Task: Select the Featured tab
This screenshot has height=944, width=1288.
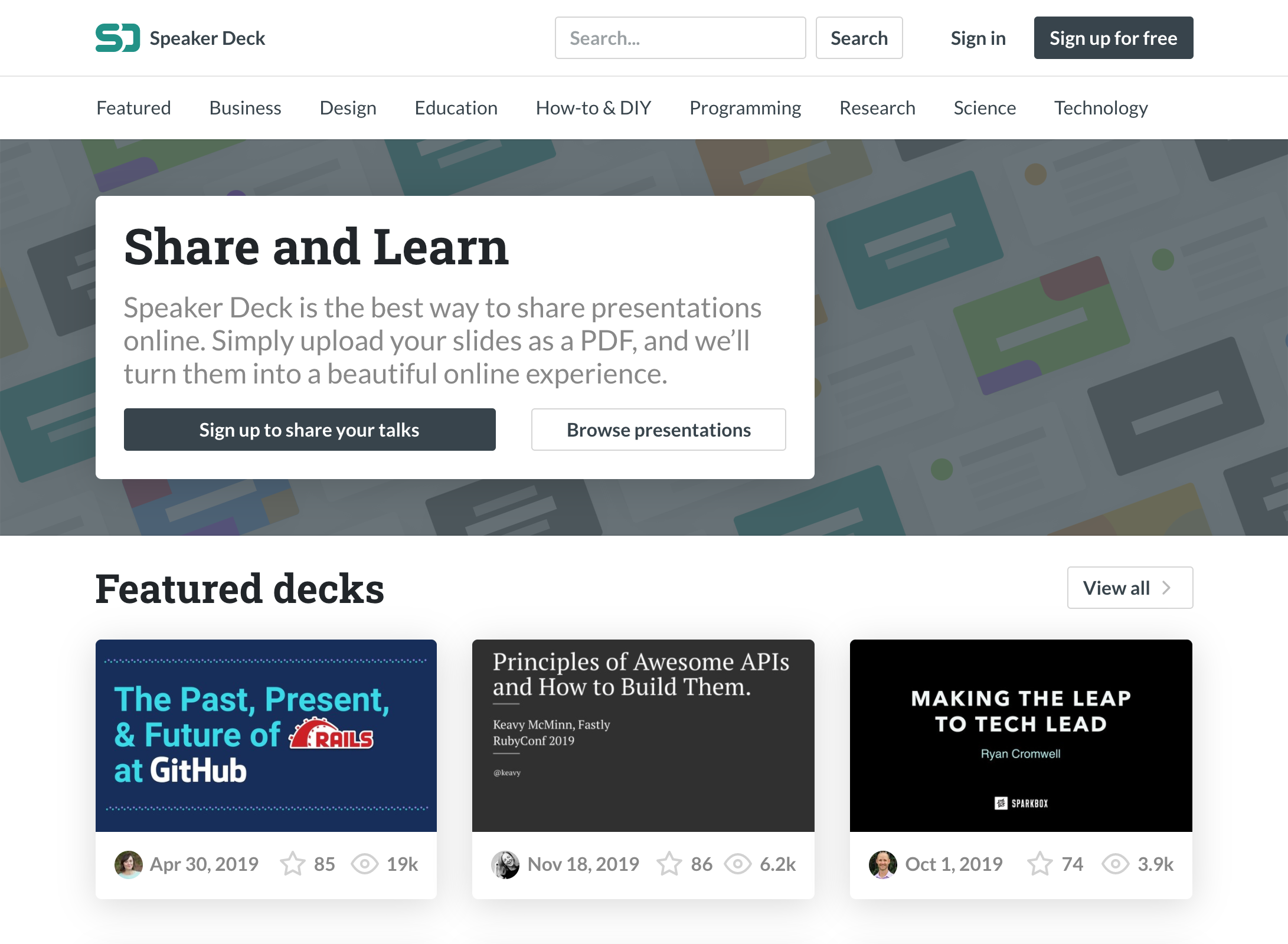Action: 133,107
